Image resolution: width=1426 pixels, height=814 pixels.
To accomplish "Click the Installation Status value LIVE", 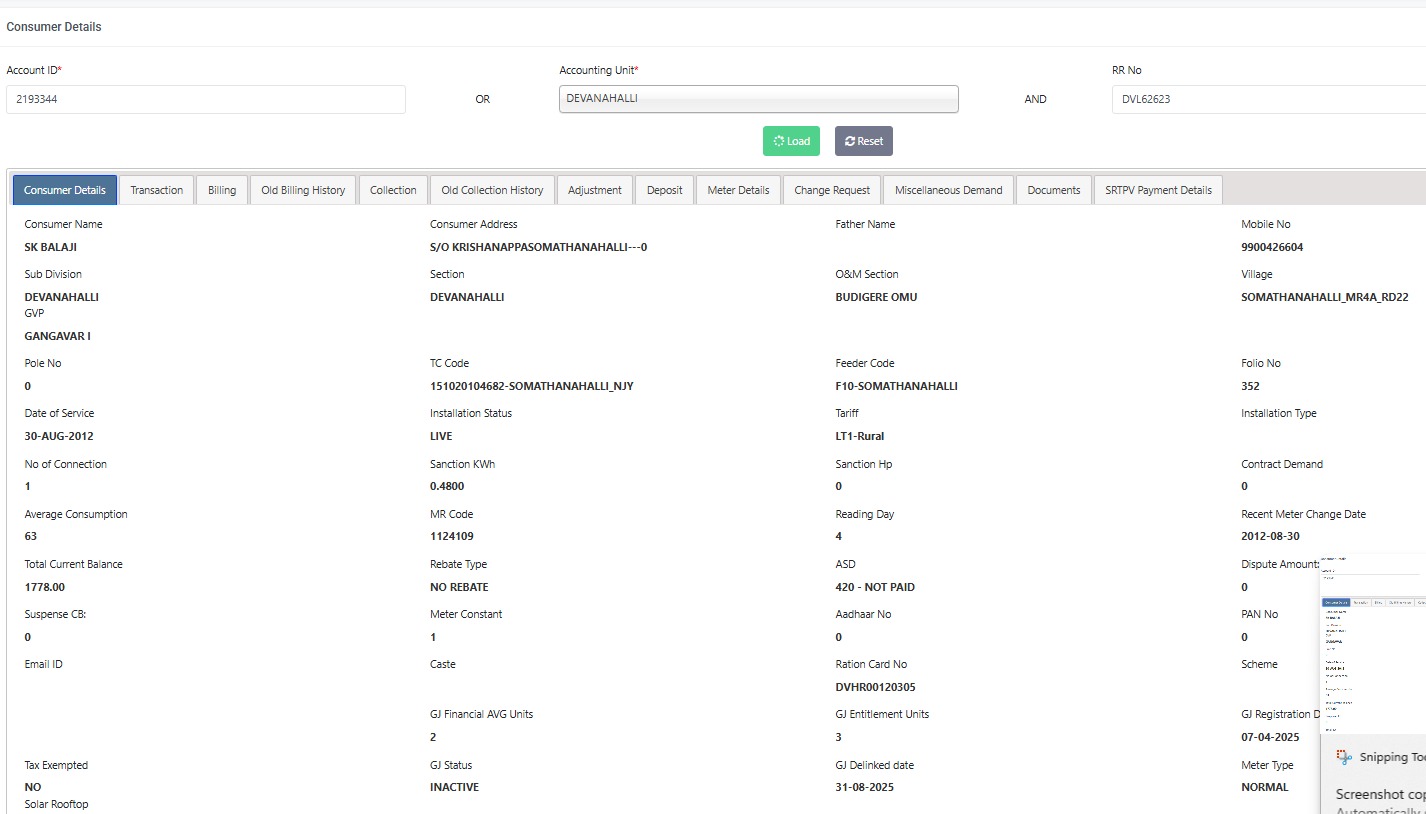I will coord(441,436).
